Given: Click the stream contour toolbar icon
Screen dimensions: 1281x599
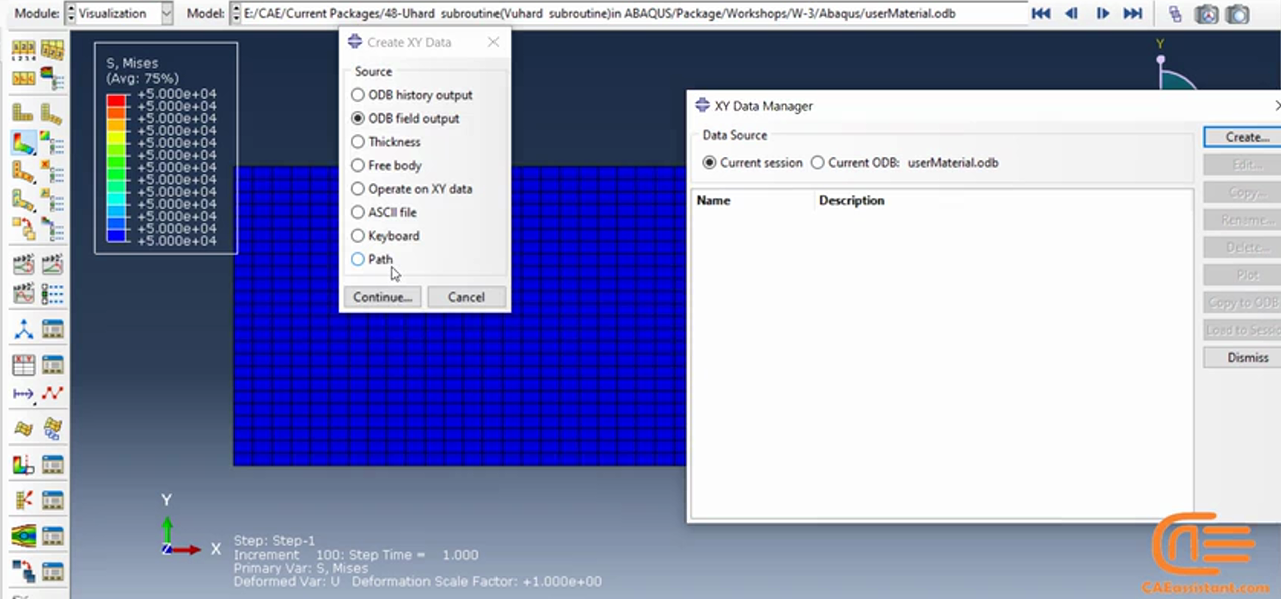Looking at the screenshot, I should tap(23, 536).
